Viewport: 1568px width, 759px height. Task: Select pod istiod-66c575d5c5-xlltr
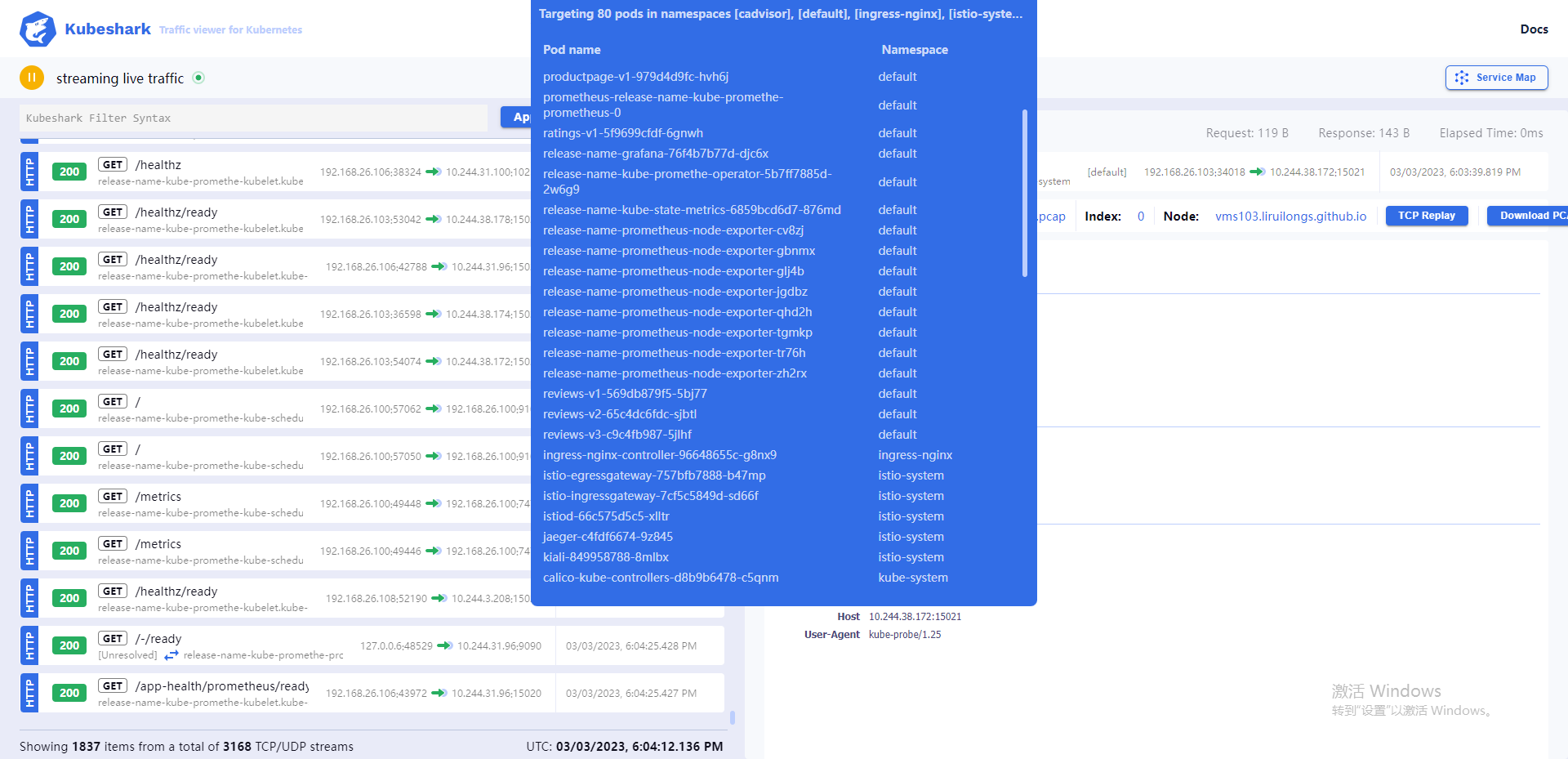pos(606,516)
